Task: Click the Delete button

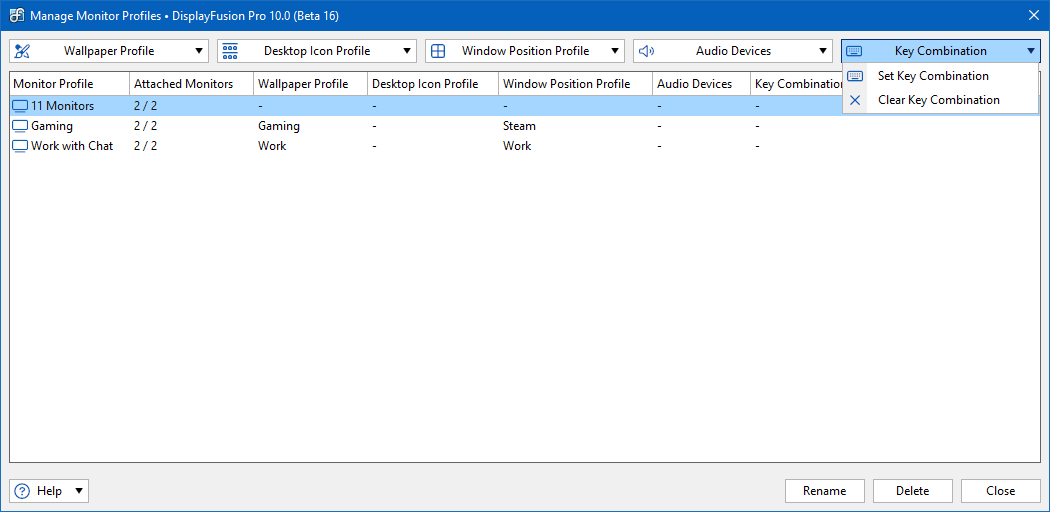Action: [x=912, y=491]
